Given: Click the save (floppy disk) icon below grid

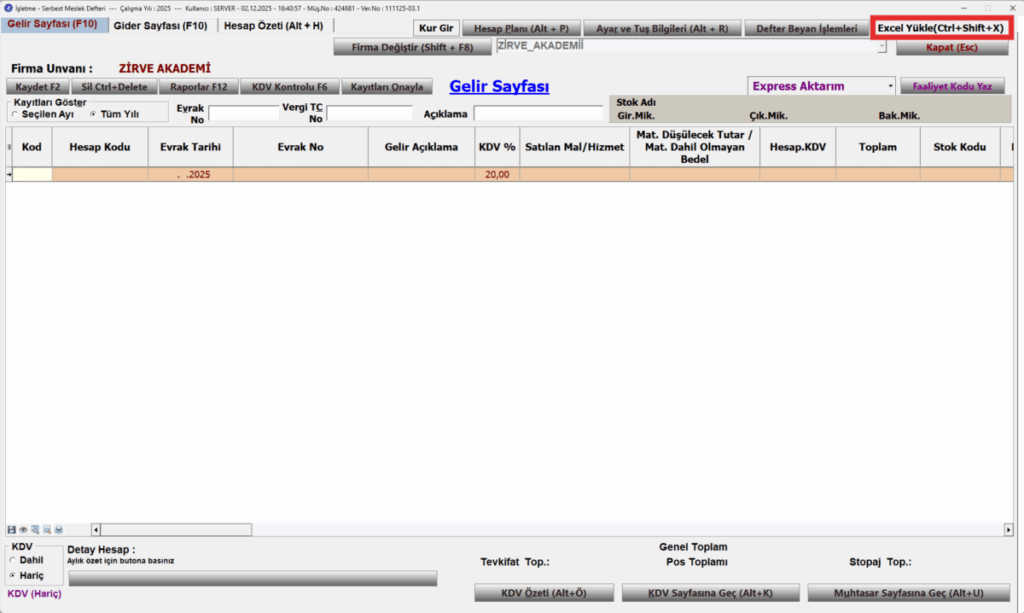Looking at the screenshot, I should click(x=11, y=529).
